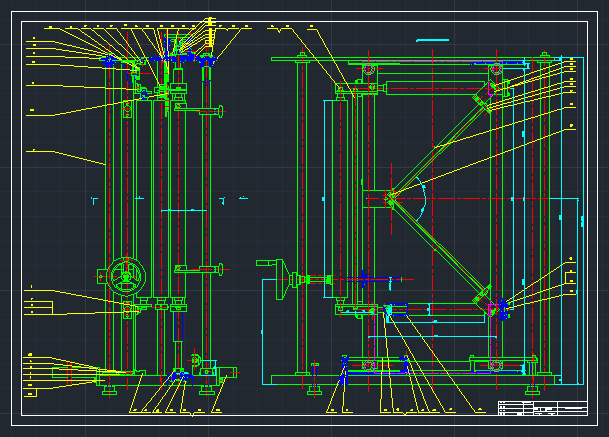Click the cyan horizontal dimension at left view's mid-height

pos(180,211)
